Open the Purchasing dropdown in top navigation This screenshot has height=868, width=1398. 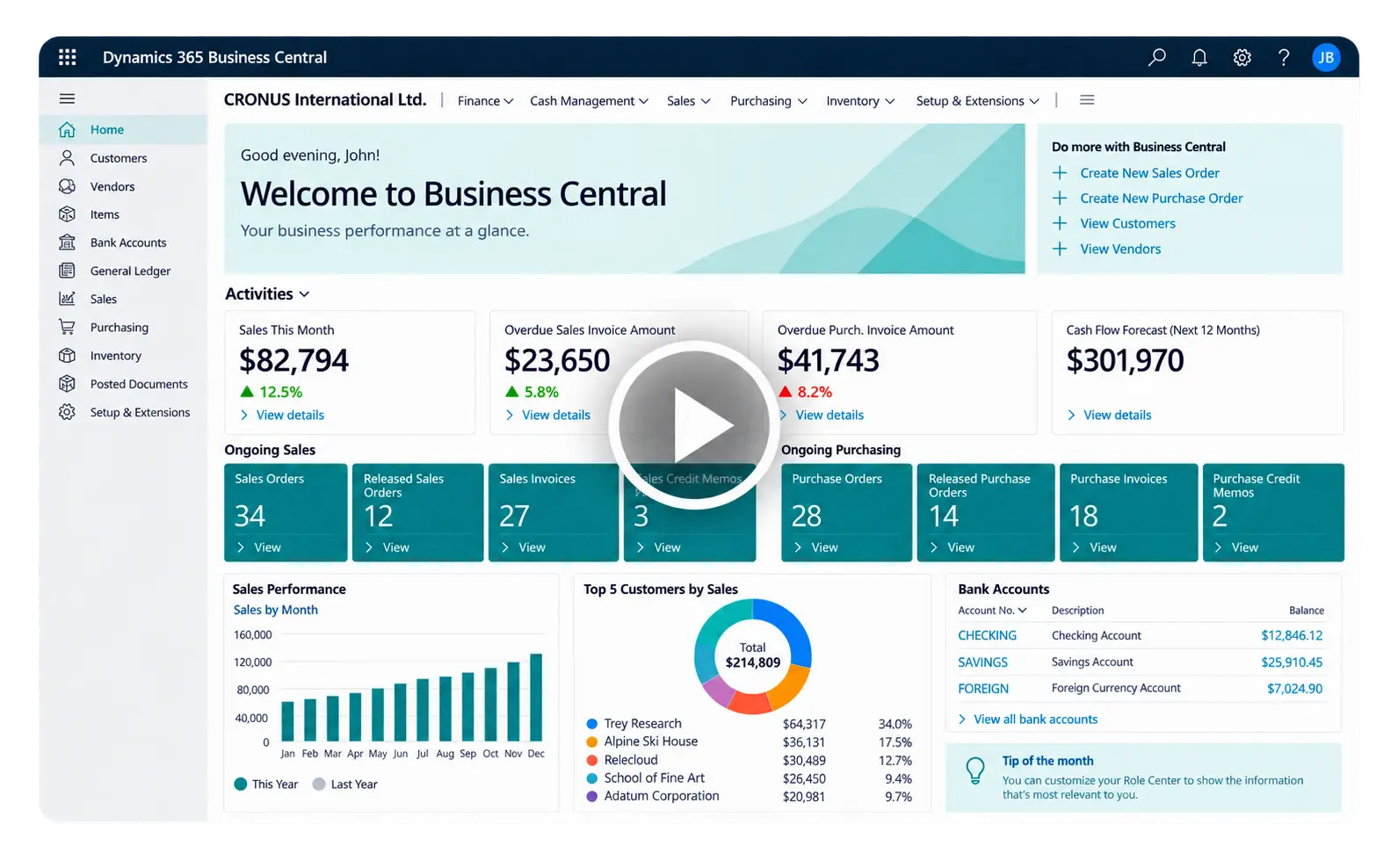coord(768,101)
